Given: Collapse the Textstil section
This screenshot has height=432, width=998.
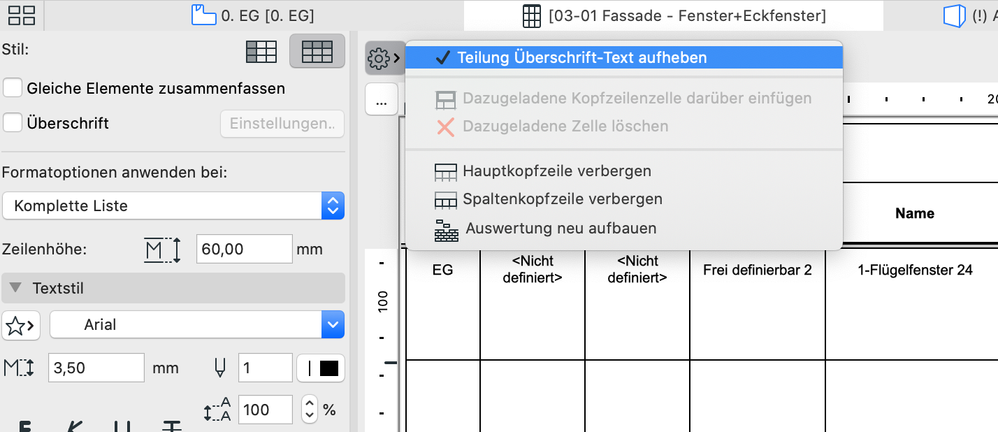Looking at the screenshot, I should (x=16, y=287).
